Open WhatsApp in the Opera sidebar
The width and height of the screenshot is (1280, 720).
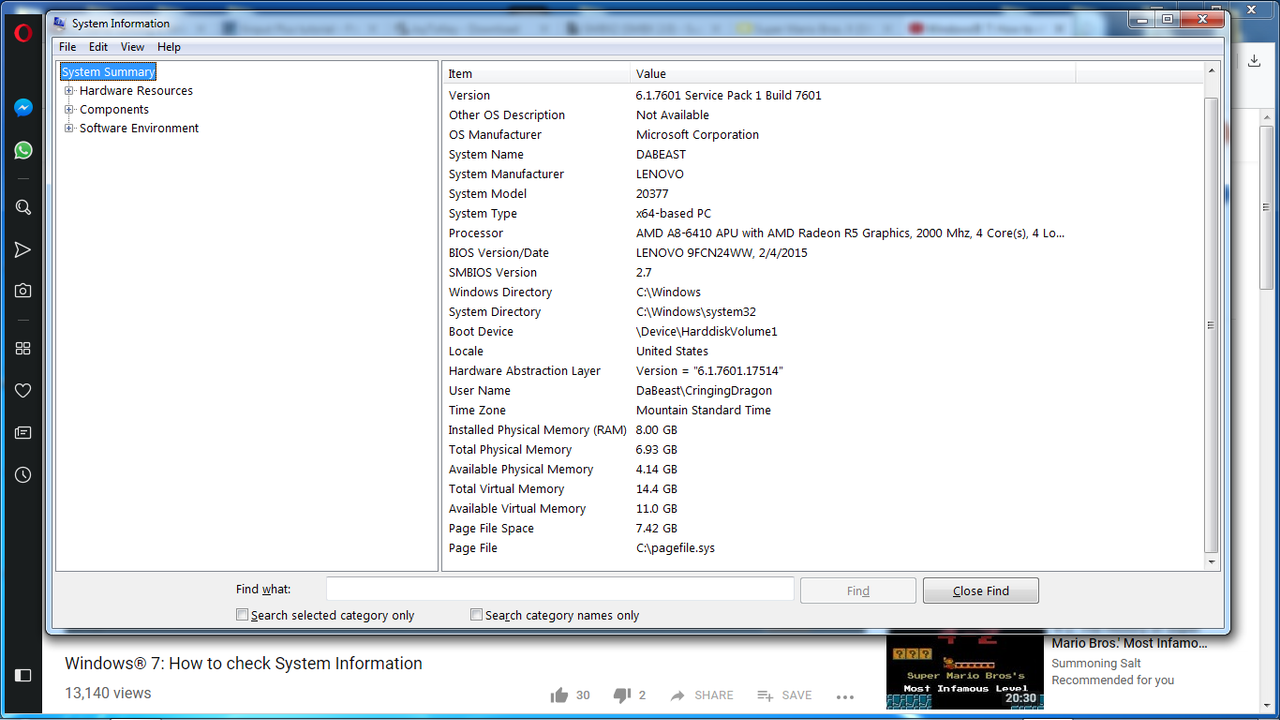(x=23, y=150)
